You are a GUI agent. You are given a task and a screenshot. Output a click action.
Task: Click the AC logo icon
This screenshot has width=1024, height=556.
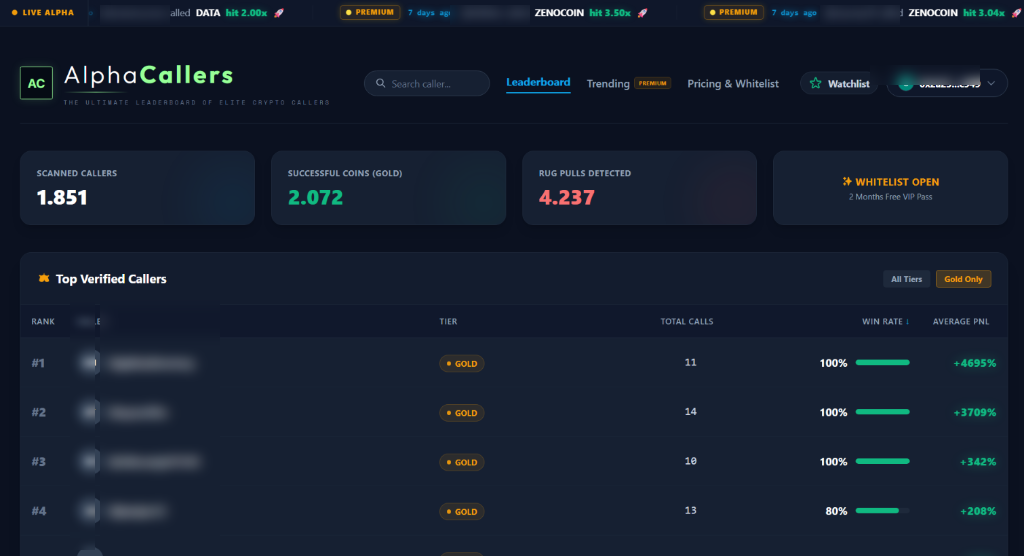(x=36, y=83)
